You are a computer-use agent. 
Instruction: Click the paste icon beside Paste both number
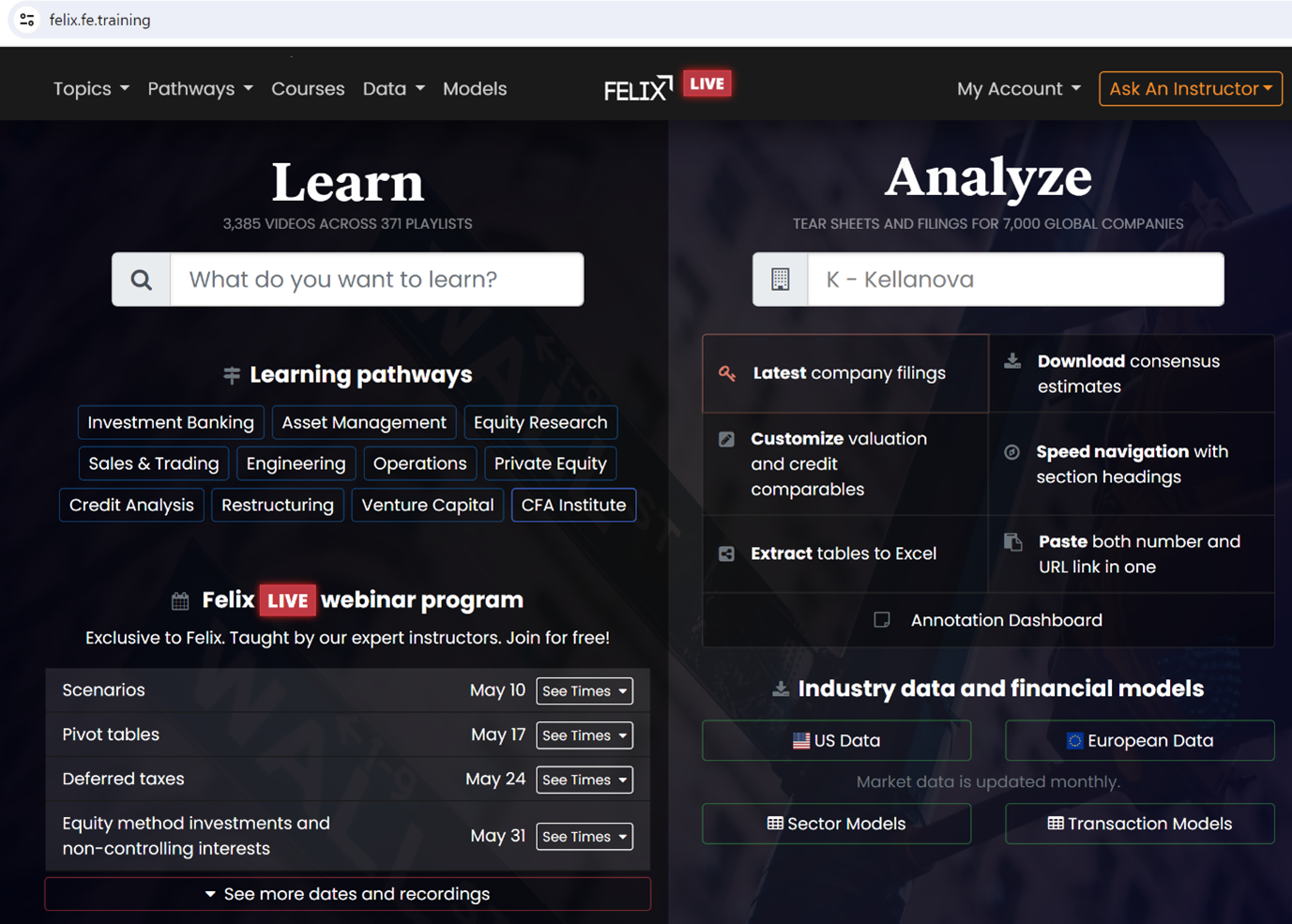1013,542
